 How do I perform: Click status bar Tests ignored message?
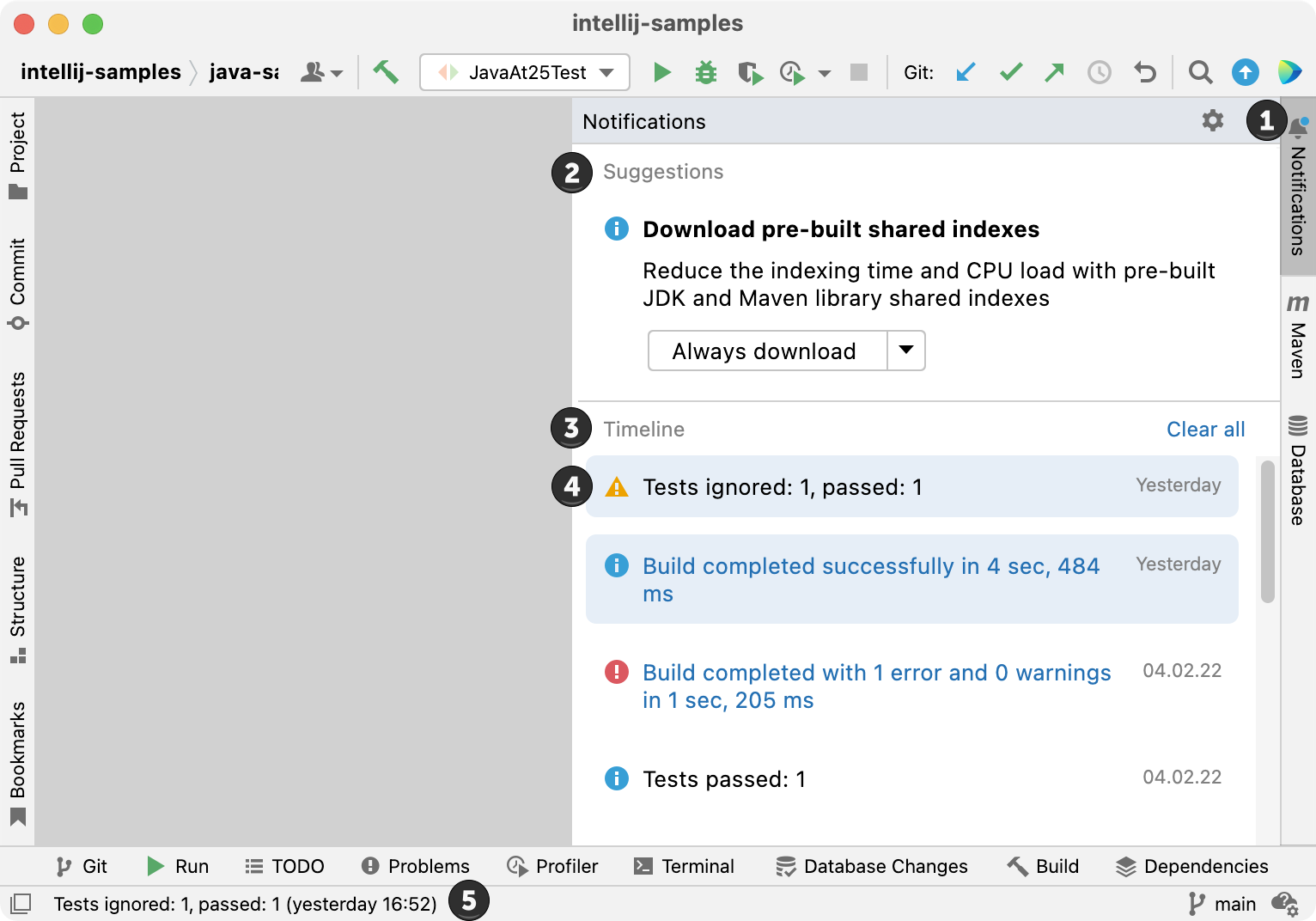pyautogui.click(x=246, y=904)
